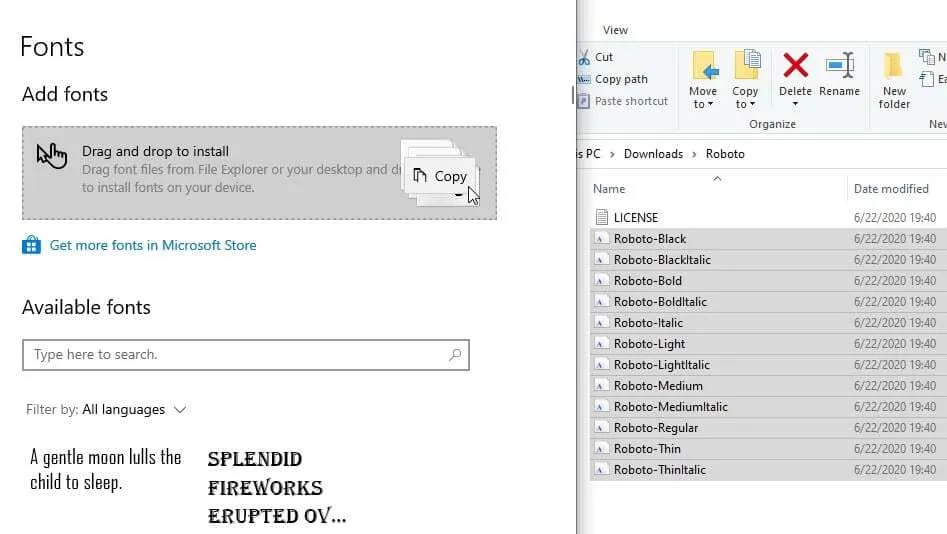The height and width of the screenshot is (534, 947).
Task: Expand breadcrumb chevron after Downloads
Action: tap(694, 154)
